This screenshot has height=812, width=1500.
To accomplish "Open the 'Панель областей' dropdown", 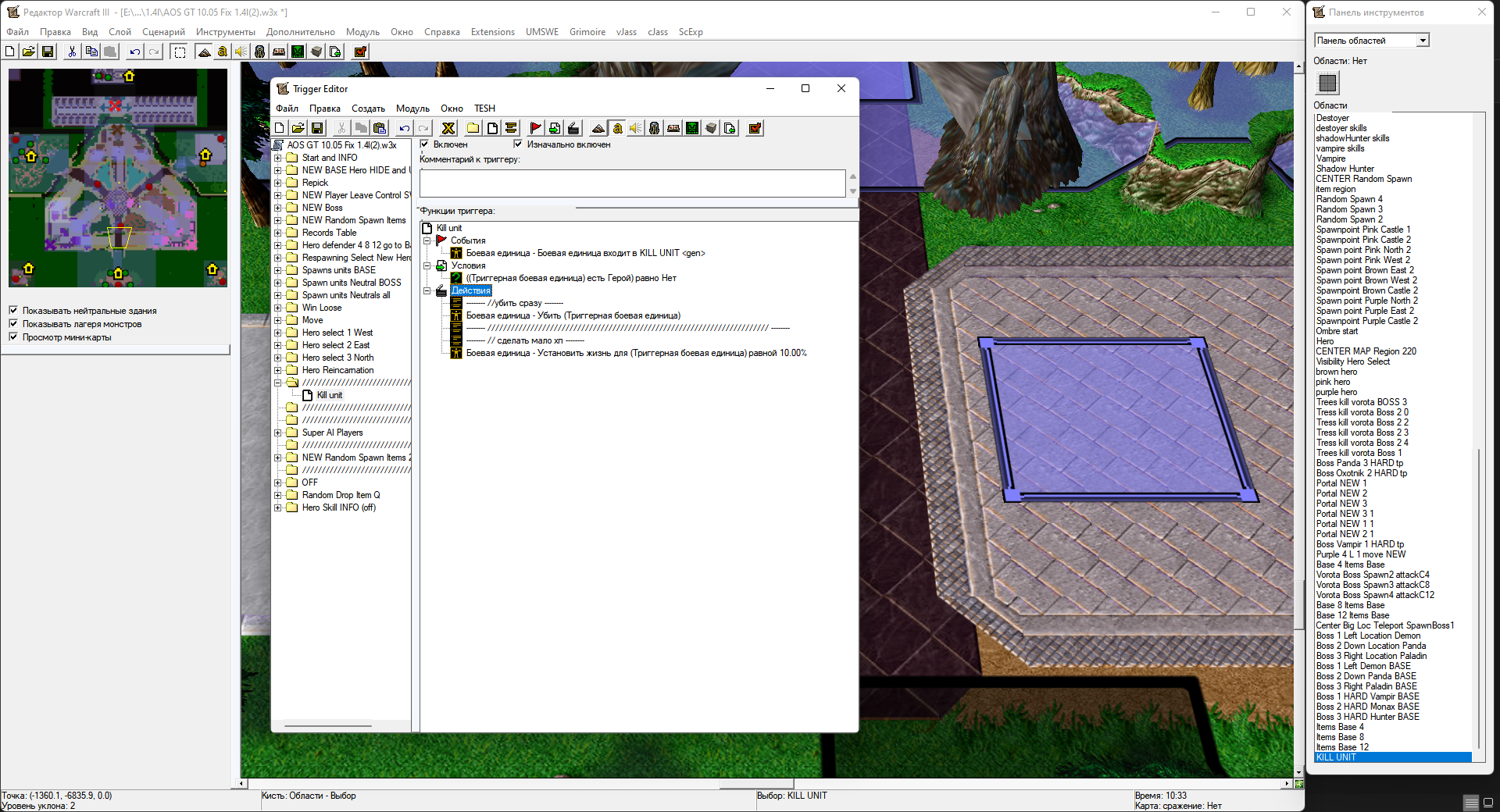I will (x=1372, y=40).
